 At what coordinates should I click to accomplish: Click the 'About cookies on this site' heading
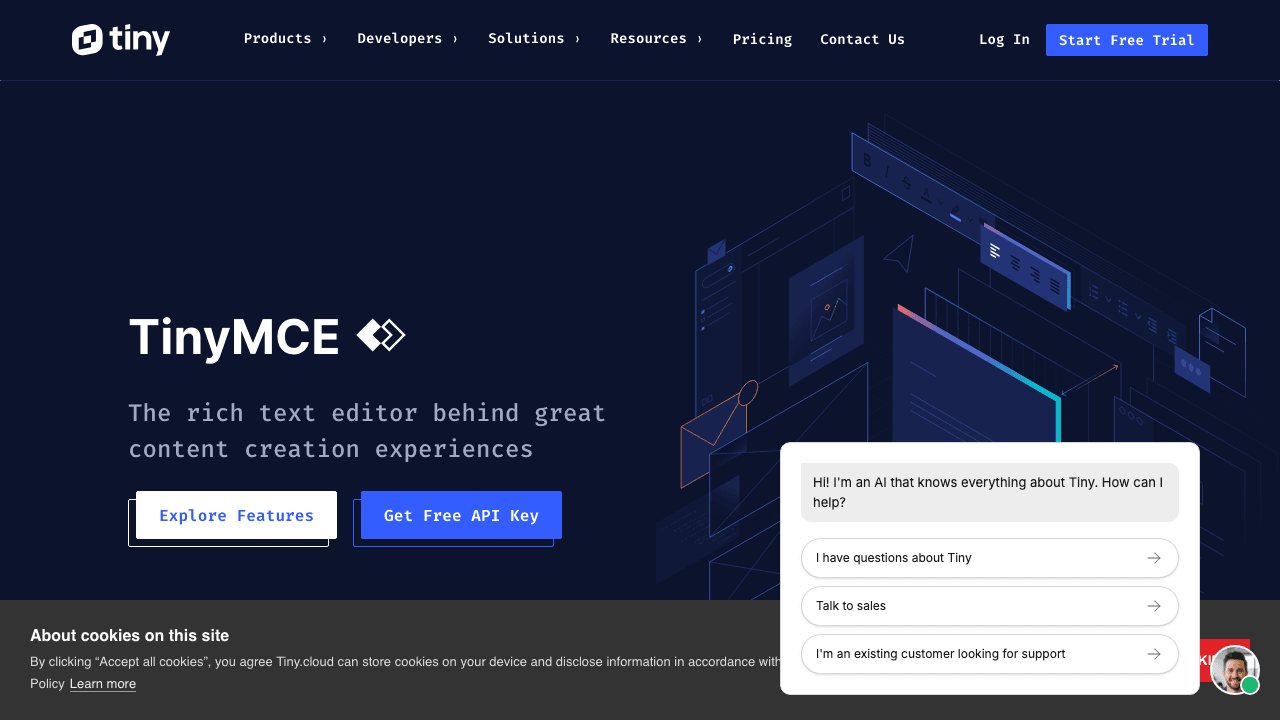130,636
